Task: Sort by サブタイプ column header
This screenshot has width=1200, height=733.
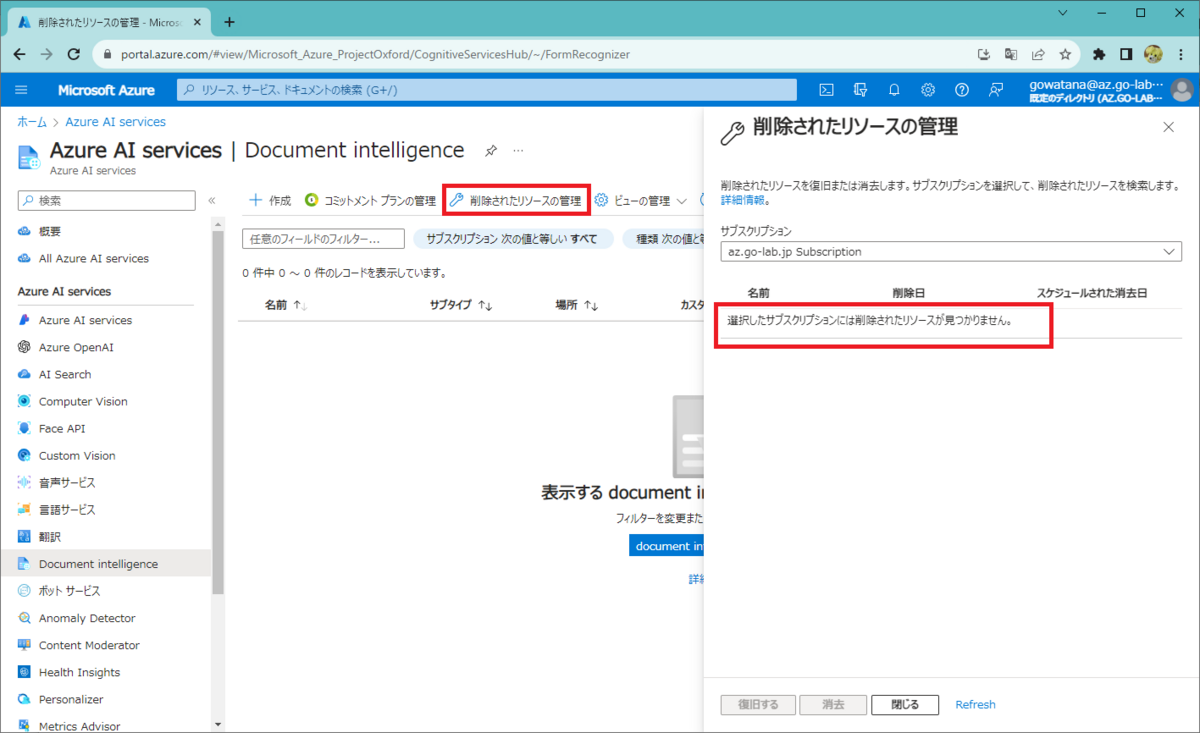Action: click(x=461, y=305)
